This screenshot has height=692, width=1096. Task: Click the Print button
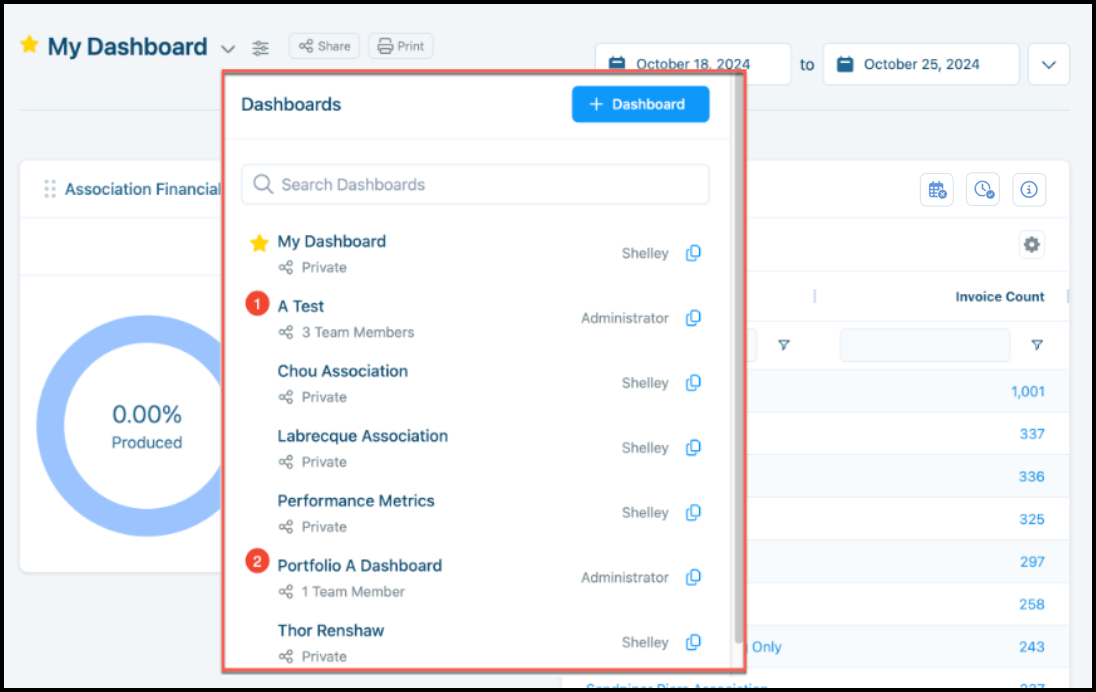(x=401, y=46)
